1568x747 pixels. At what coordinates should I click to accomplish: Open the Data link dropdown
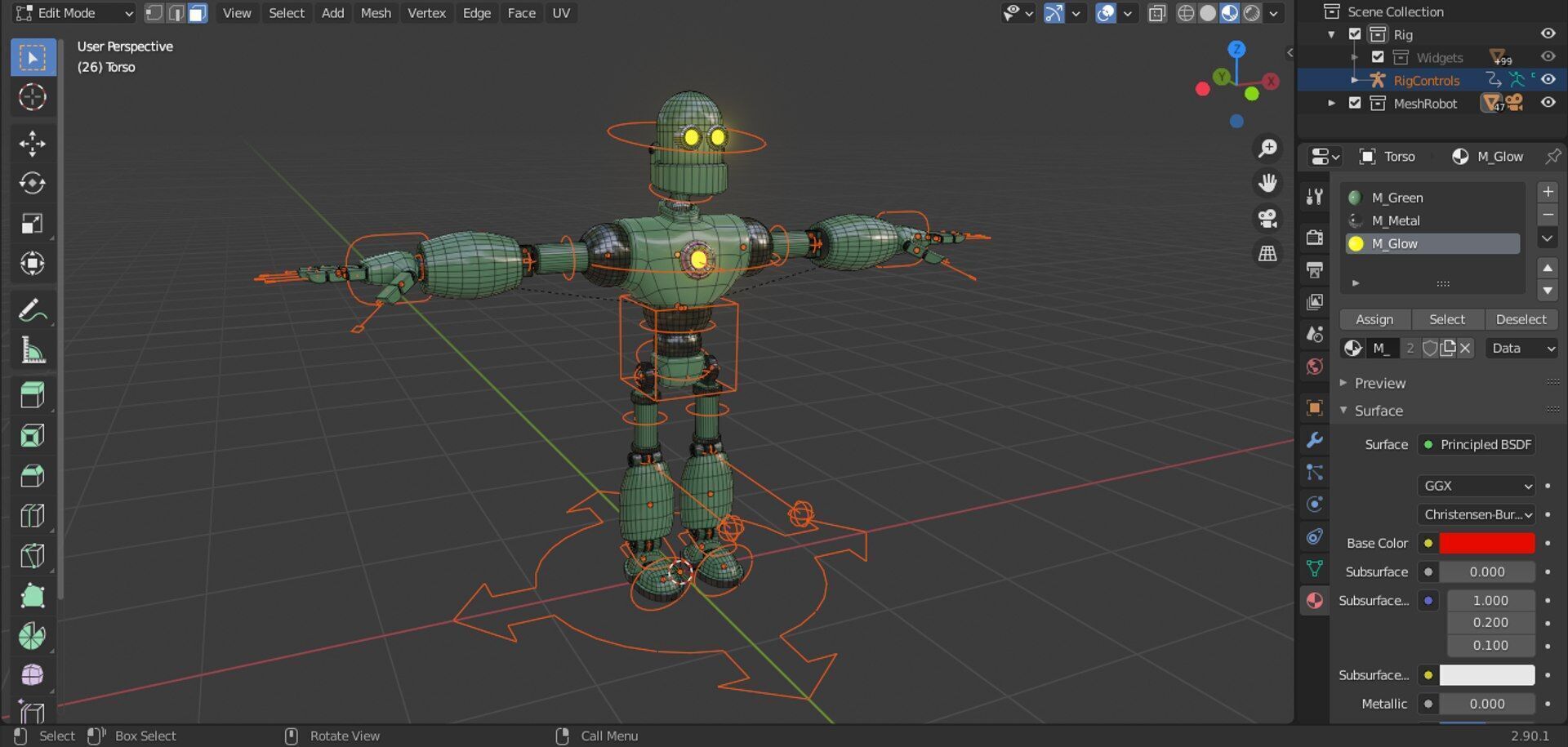point(1522,349)
